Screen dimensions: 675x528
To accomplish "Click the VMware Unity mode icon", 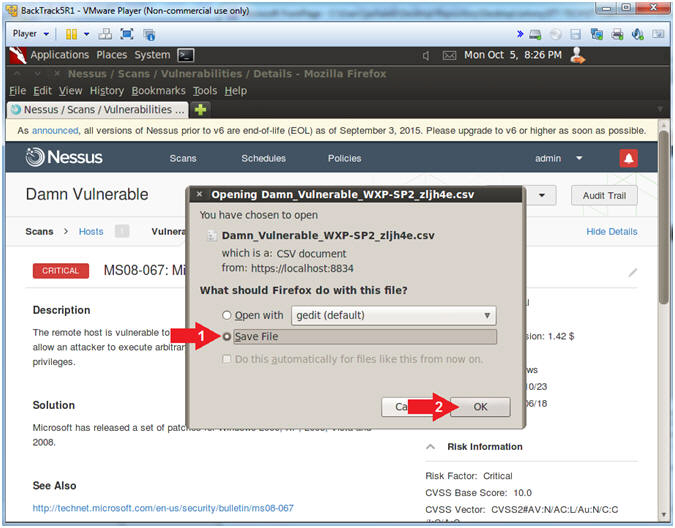I will point(149,34).
